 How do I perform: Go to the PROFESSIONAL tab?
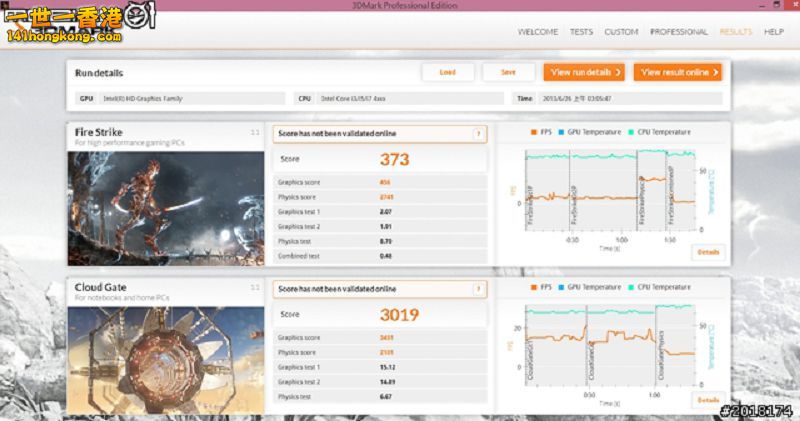click(x=679, y=32)
